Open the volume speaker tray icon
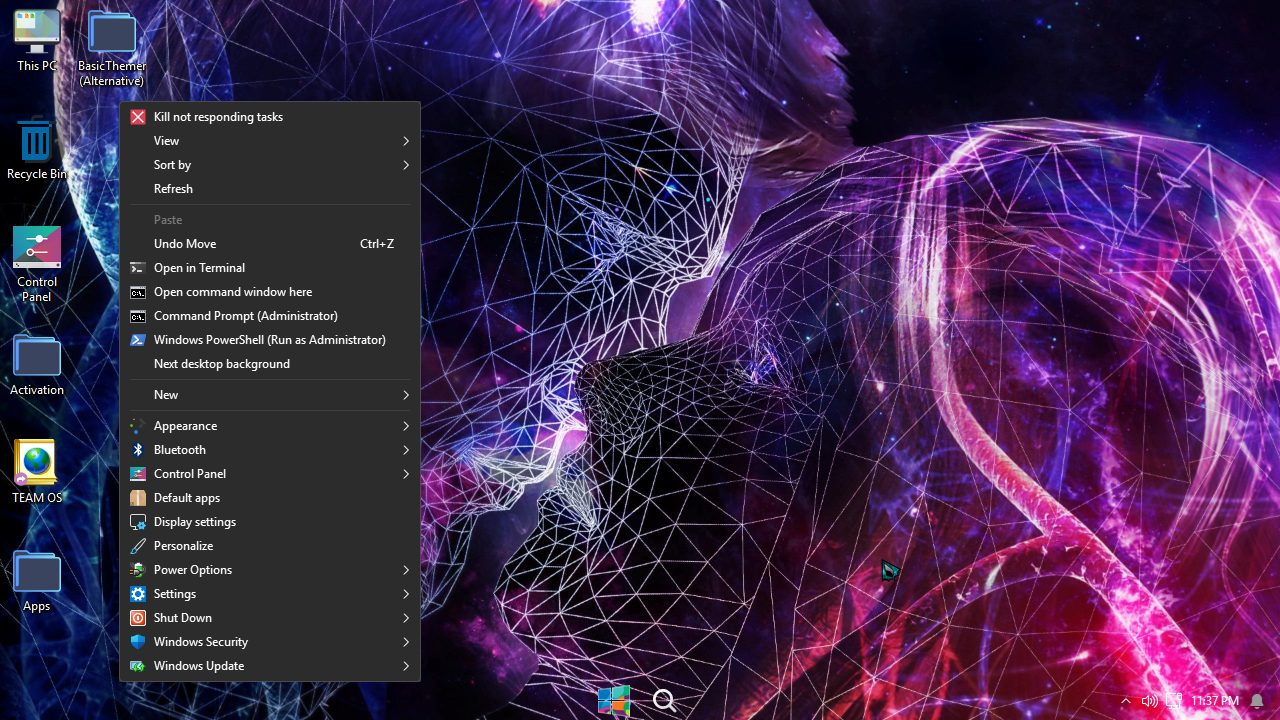 pos(1150,701)
